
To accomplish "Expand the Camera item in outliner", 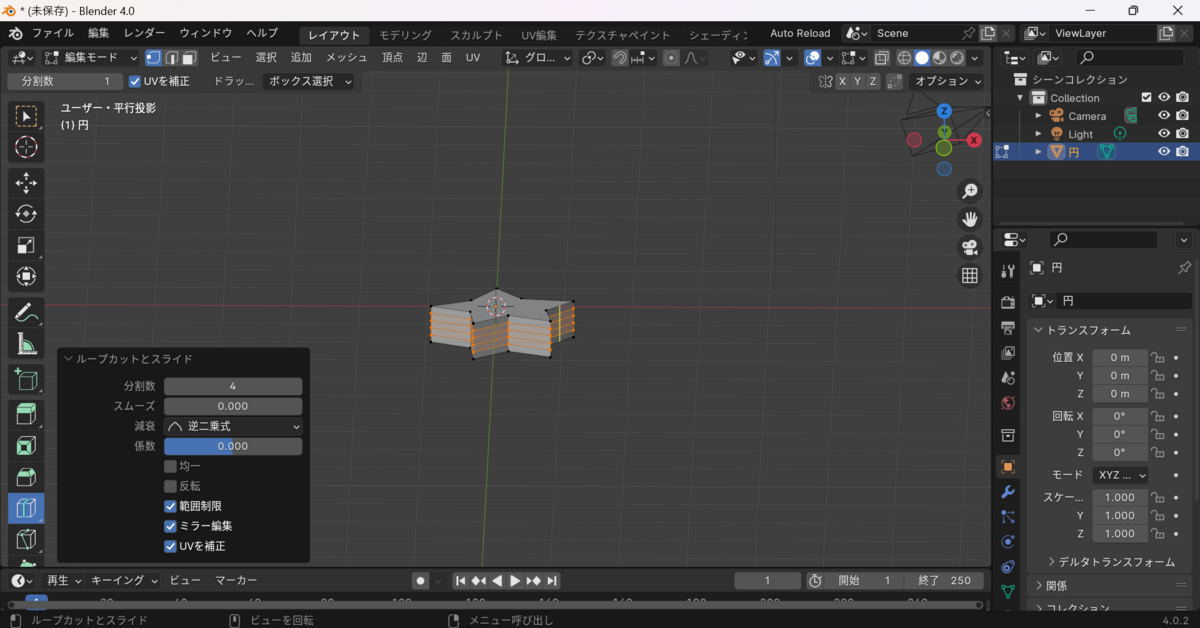I will click(1038, 116).
